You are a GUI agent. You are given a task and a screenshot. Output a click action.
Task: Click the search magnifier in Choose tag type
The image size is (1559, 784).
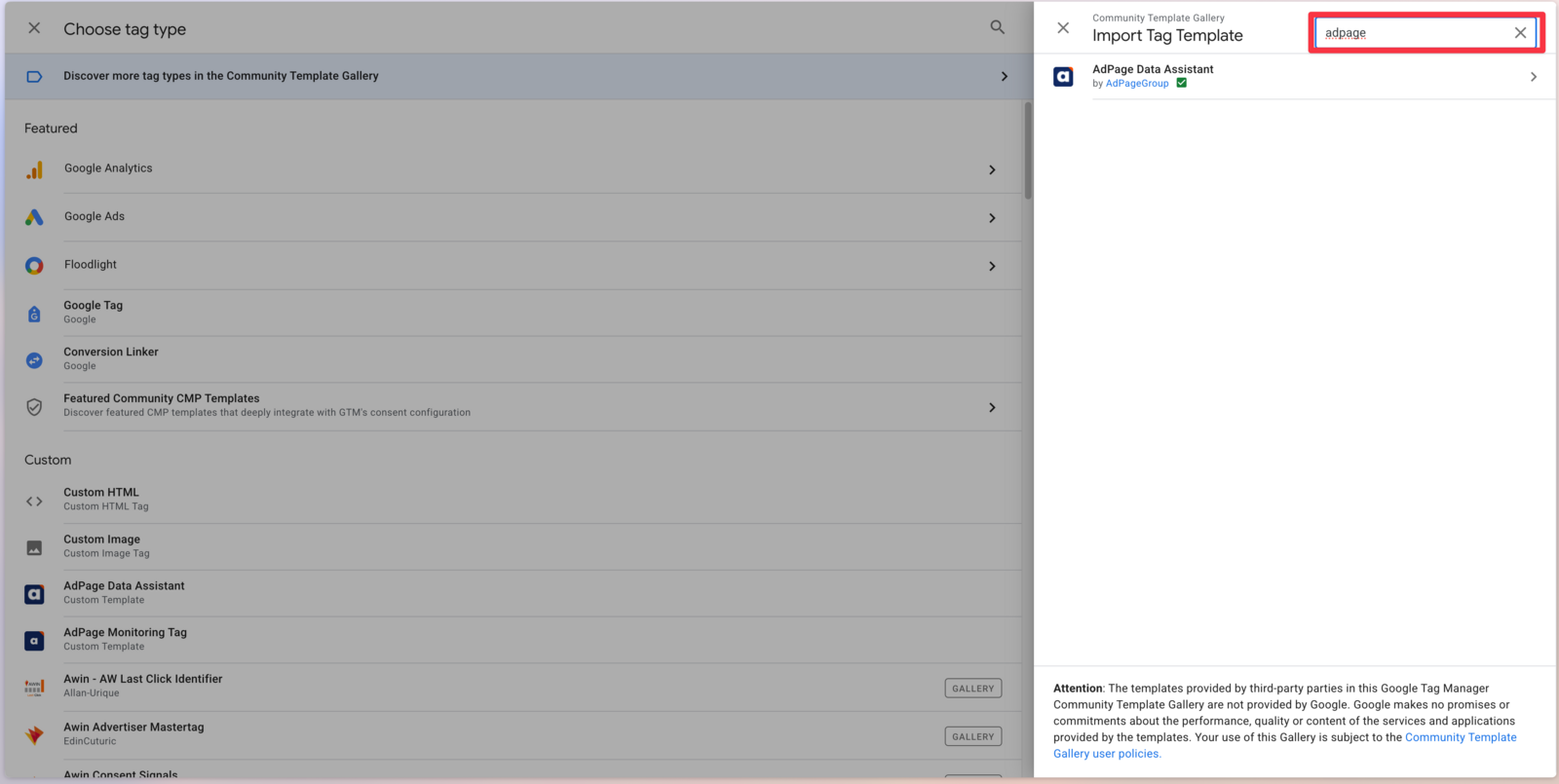pos(997,27)
